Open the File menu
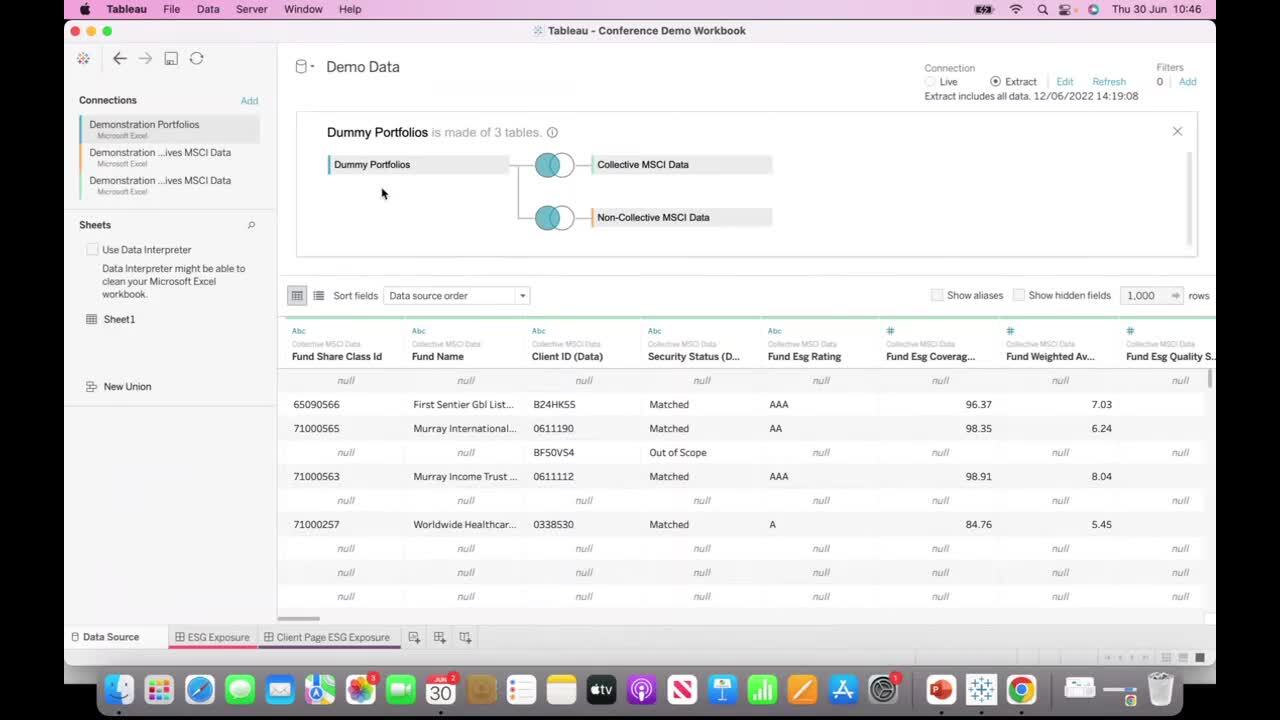Viewport: 1280px width, 720px height. [x=172, y=9]
